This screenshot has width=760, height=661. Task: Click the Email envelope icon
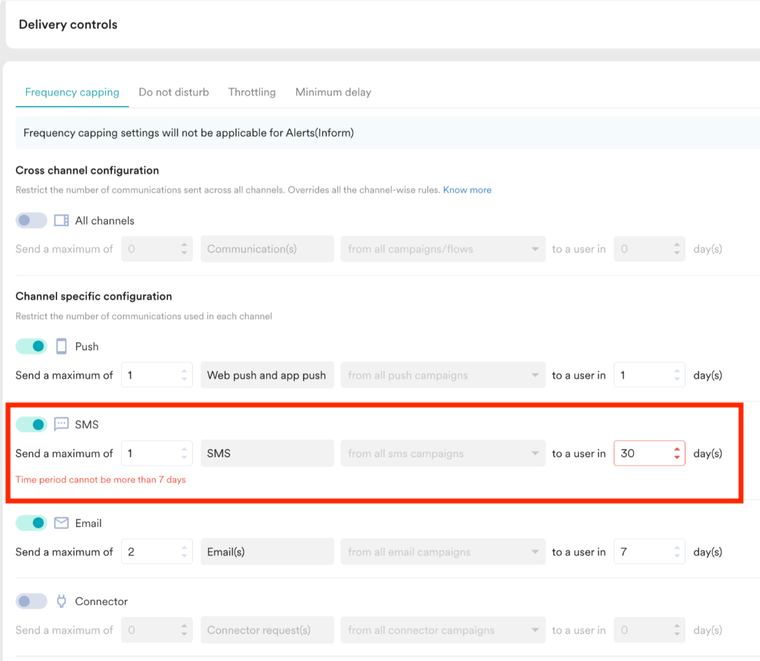(x=61, y=523)
